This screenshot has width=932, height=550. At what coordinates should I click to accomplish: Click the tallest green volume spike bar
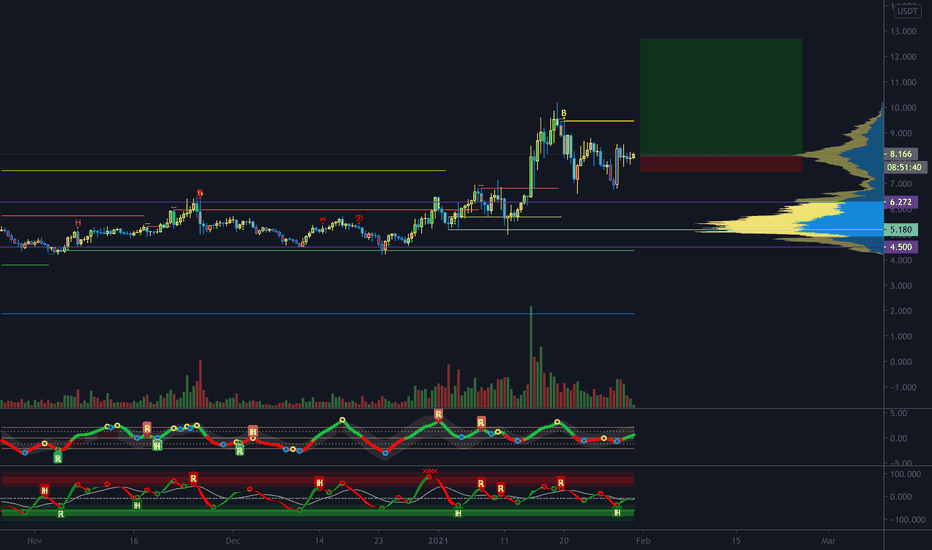pos(531,357)
